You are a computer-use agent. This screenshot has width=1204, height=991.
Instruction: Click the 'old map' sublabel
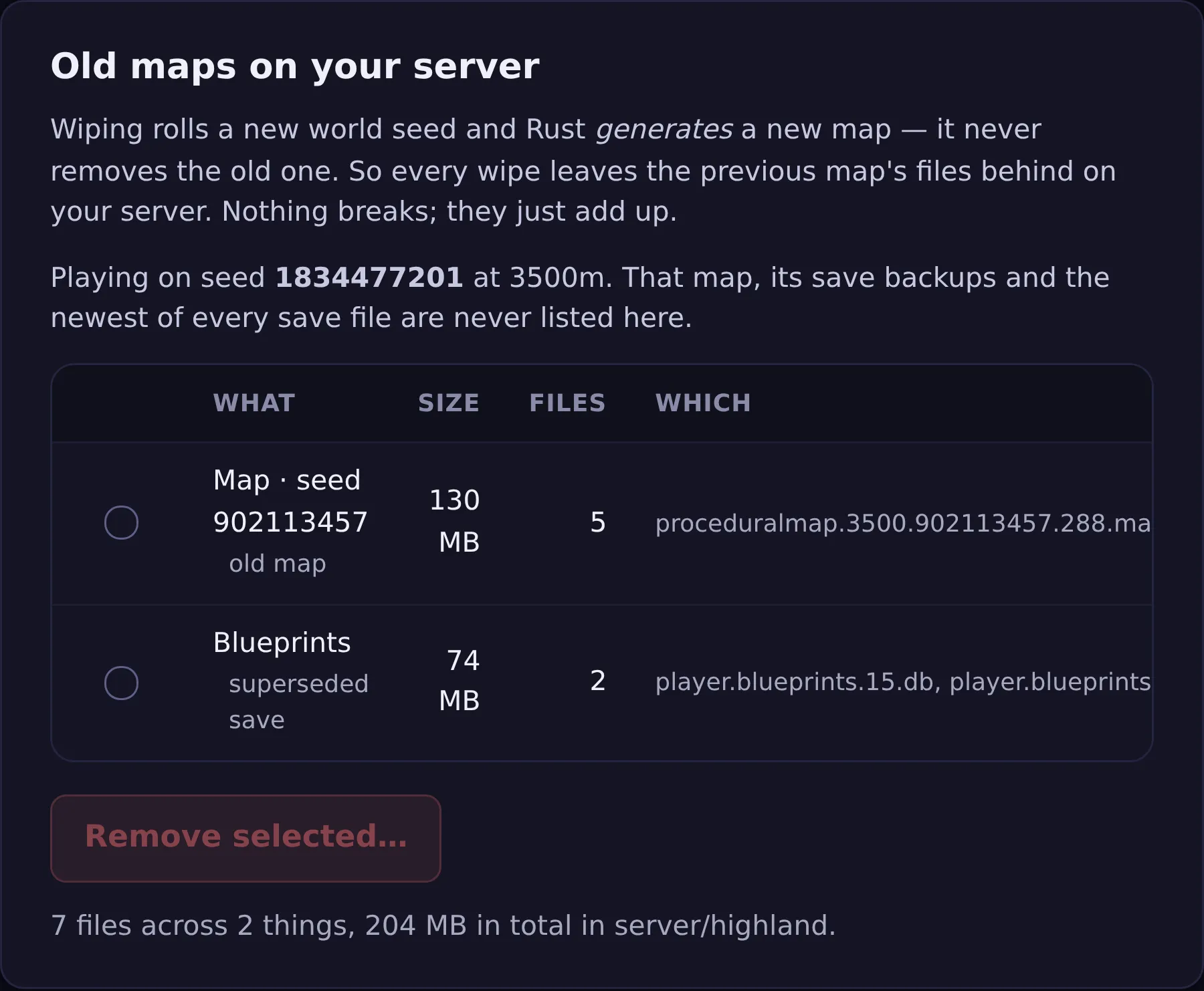point(278,564)
